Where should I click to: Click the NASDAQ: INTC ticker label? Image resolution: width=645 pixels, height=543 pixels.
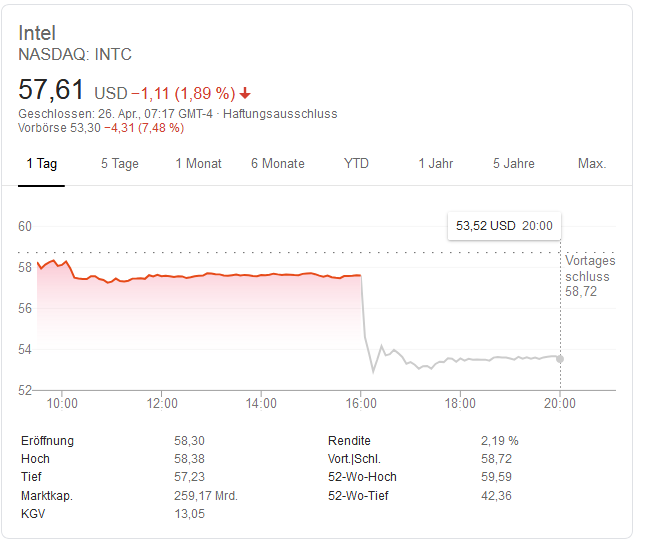(75, 54)
